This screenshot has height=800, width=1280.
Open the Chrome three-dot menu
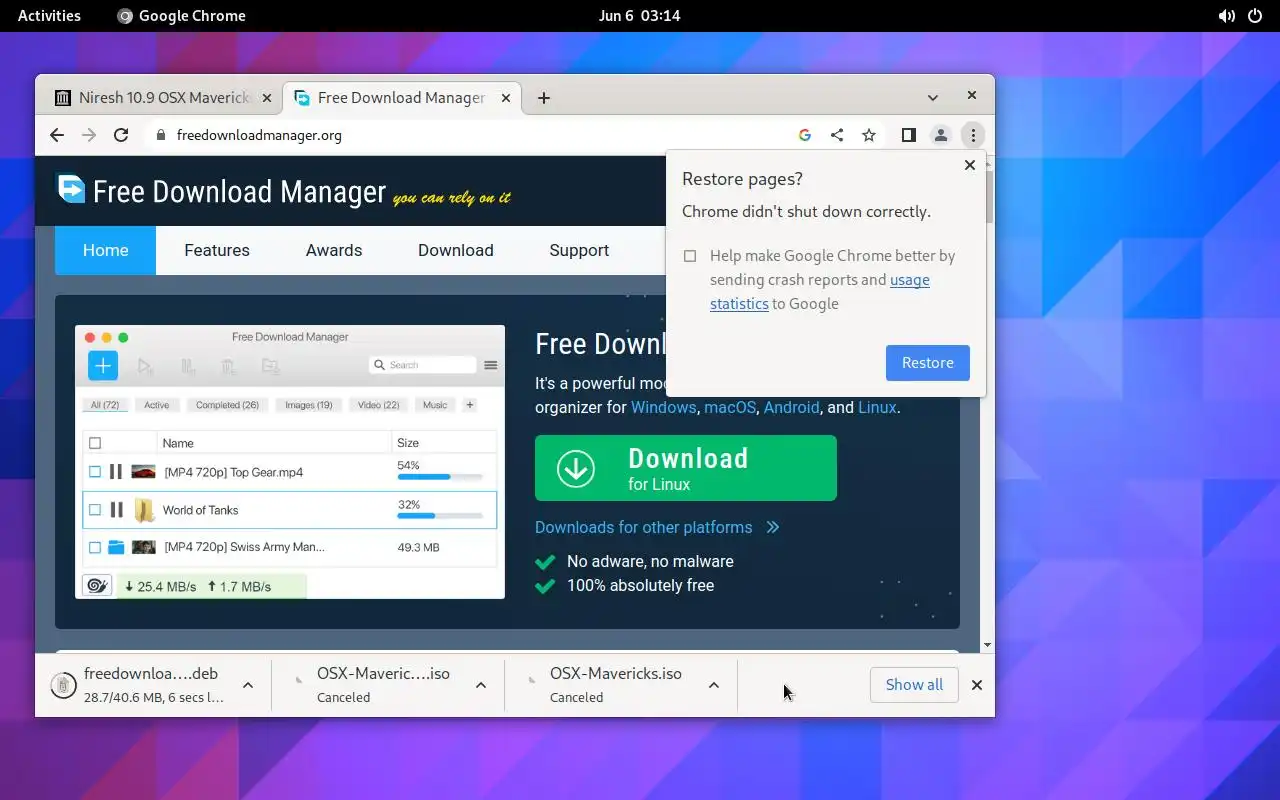pyautogui.click(x=973, y=135)
